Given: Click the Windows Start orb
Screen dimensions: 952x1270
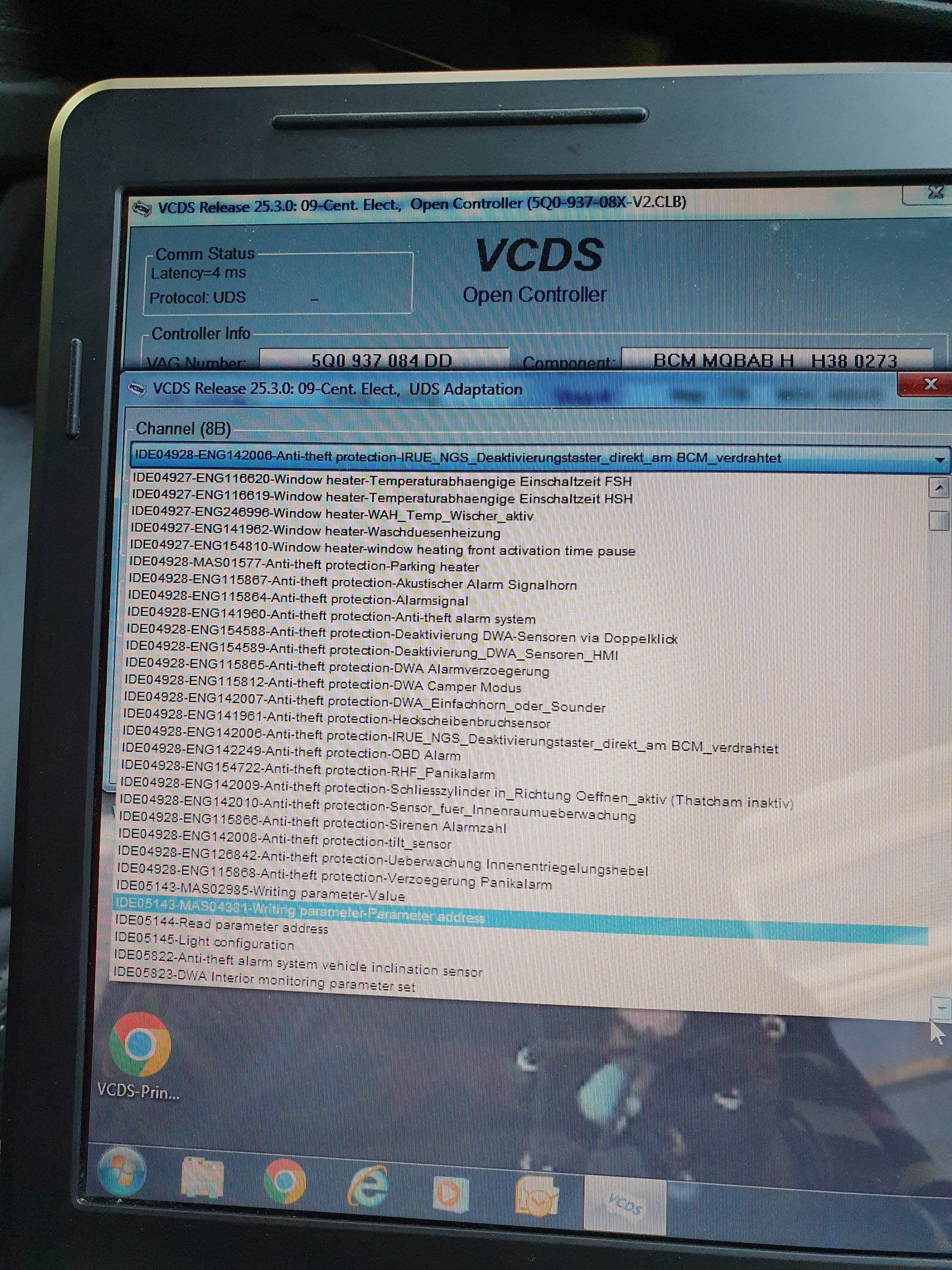Looking at the screenshot, I should click(121, 1172).
